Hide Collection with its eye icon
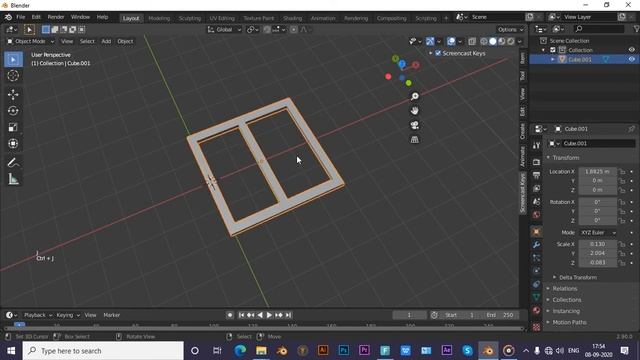The image size is (640, 360). 631,50
